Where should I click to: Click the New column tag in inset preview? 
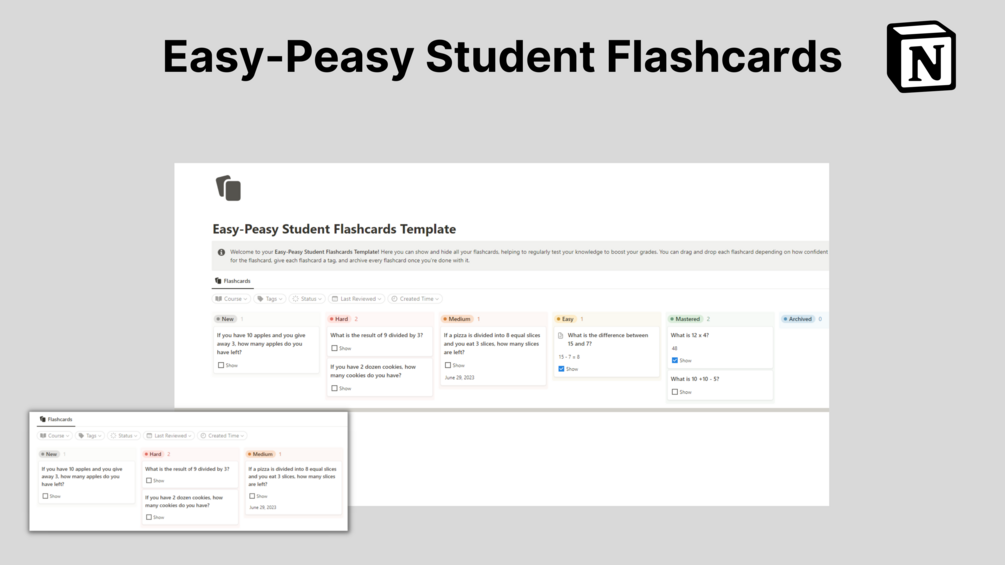(49, 454)
